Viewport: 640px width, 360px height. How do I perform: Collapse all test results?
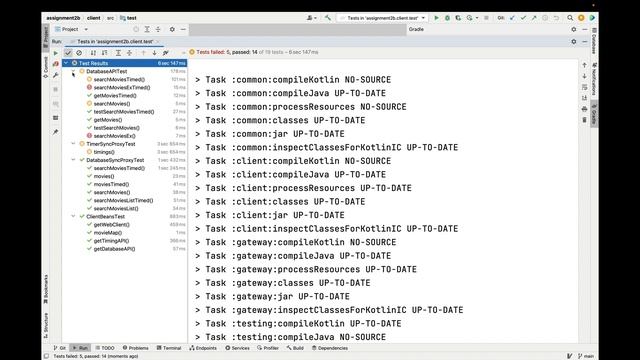point(129,53)
